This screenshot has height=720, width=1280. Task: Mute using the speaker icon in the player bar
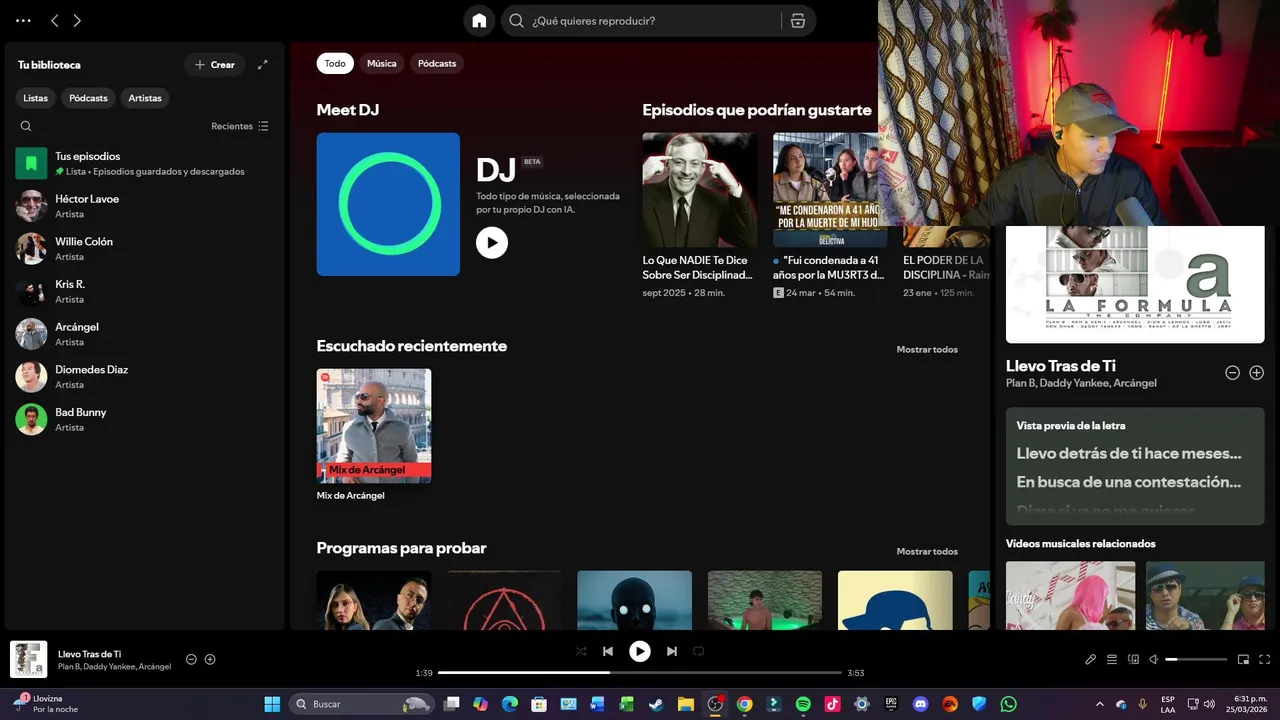click(x=1154, y=659)
